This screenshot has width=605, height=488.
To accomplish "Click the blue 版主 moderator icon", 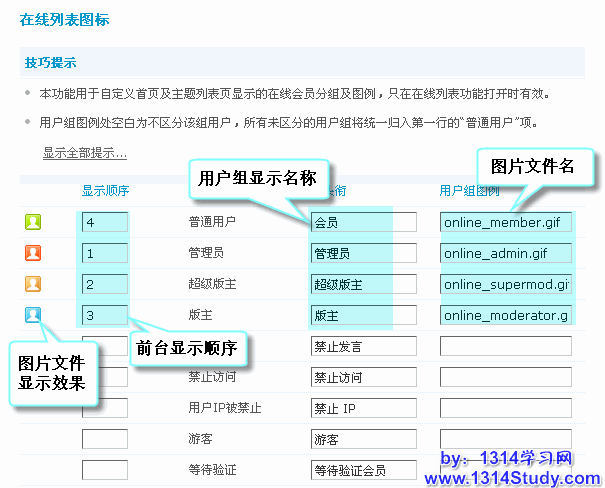I will coord(33,315).
